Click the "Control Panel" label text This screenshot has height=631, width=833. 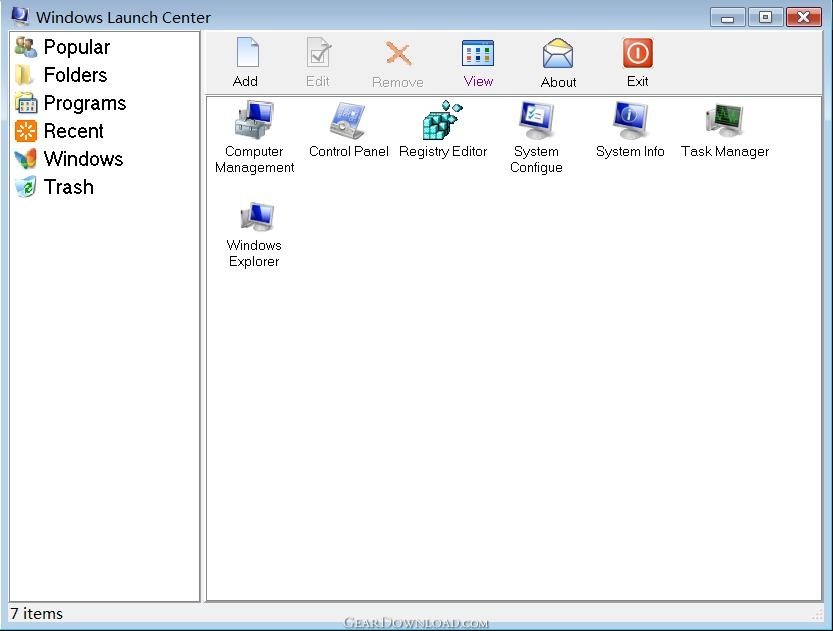[348, 151]
